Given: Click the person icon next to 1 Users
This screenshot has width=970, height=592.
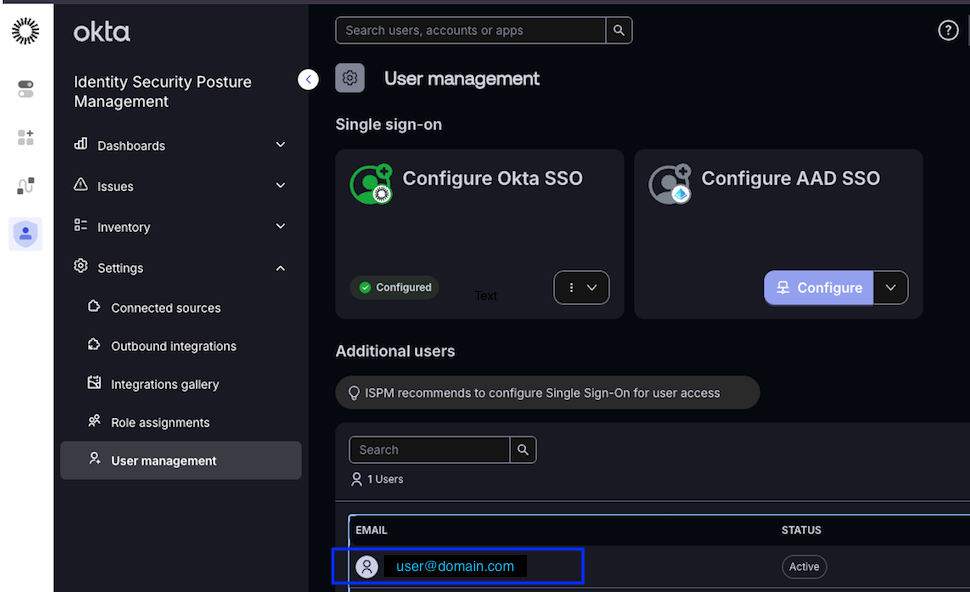Looking at the screenshot, I should [356, 479].
